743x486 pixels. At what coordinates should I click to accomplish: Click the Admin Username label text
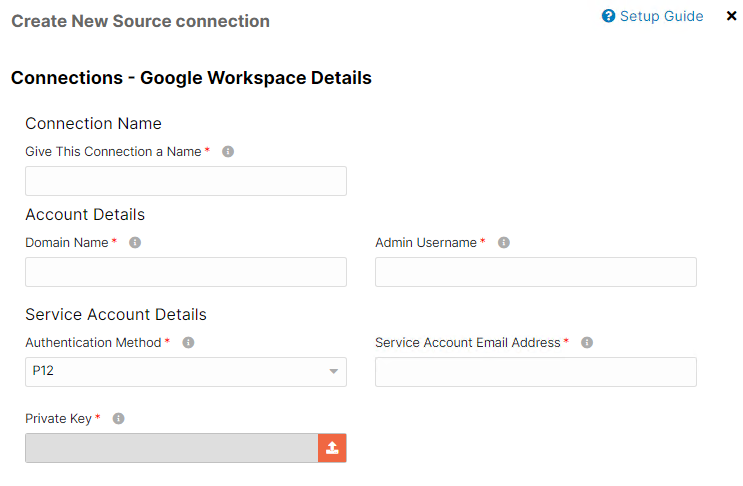point(426,243)
